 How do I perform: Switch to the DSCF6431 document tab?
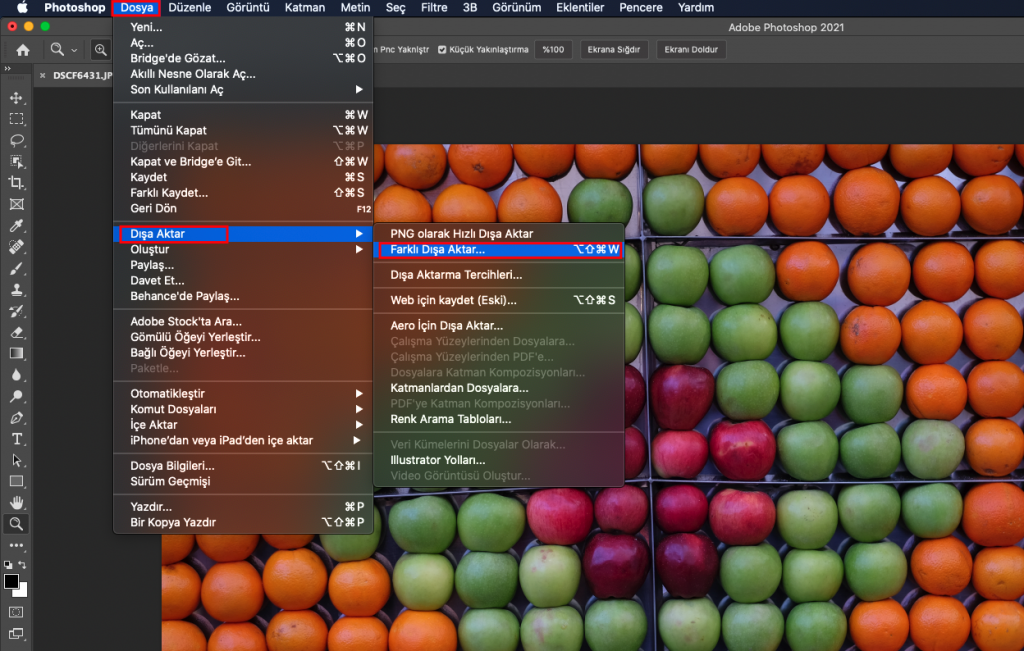coord(82,75)
